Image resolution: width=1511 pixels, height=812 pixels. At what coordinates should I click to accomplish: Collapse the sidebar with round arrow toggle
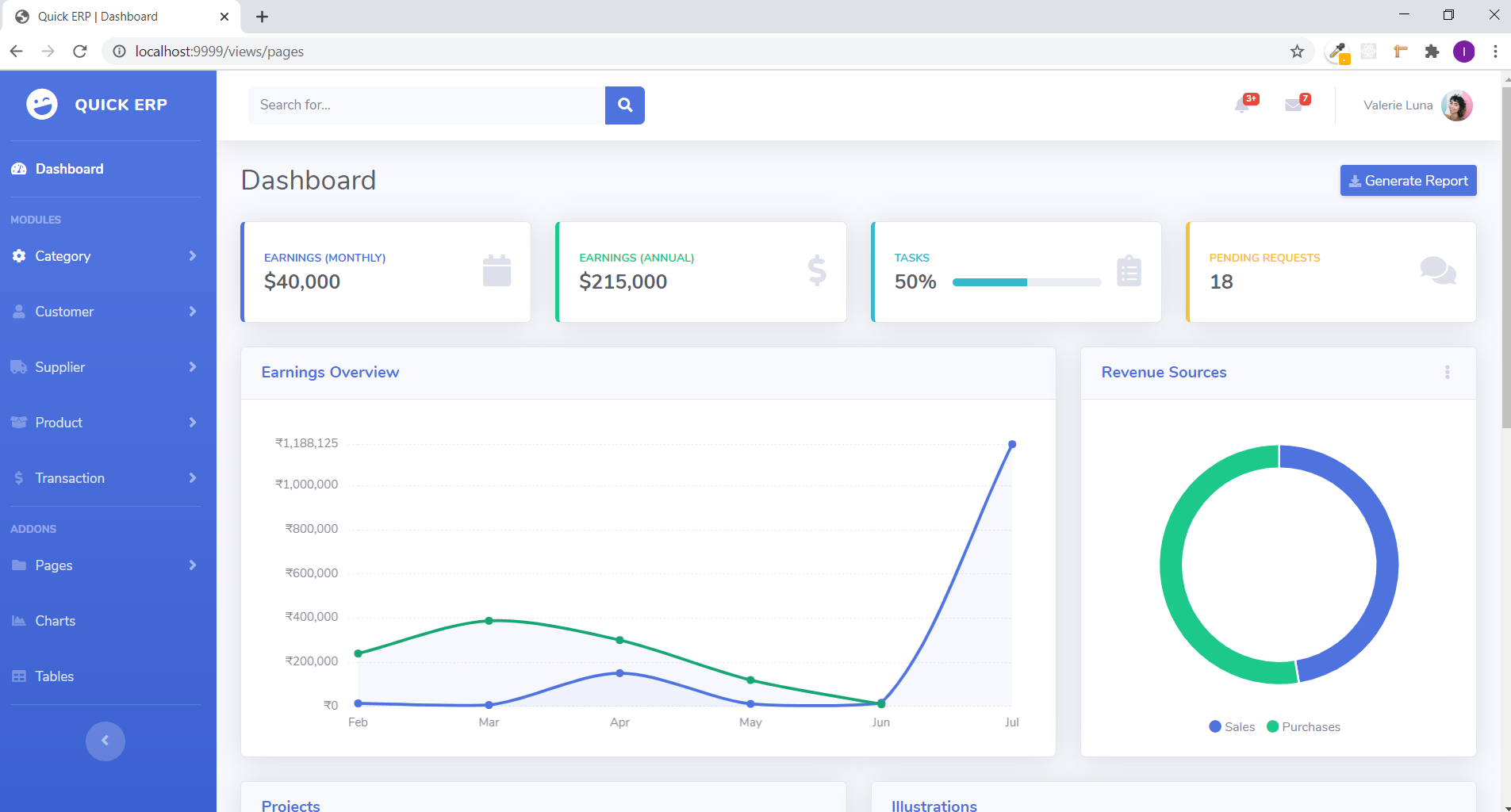(105, 741)
